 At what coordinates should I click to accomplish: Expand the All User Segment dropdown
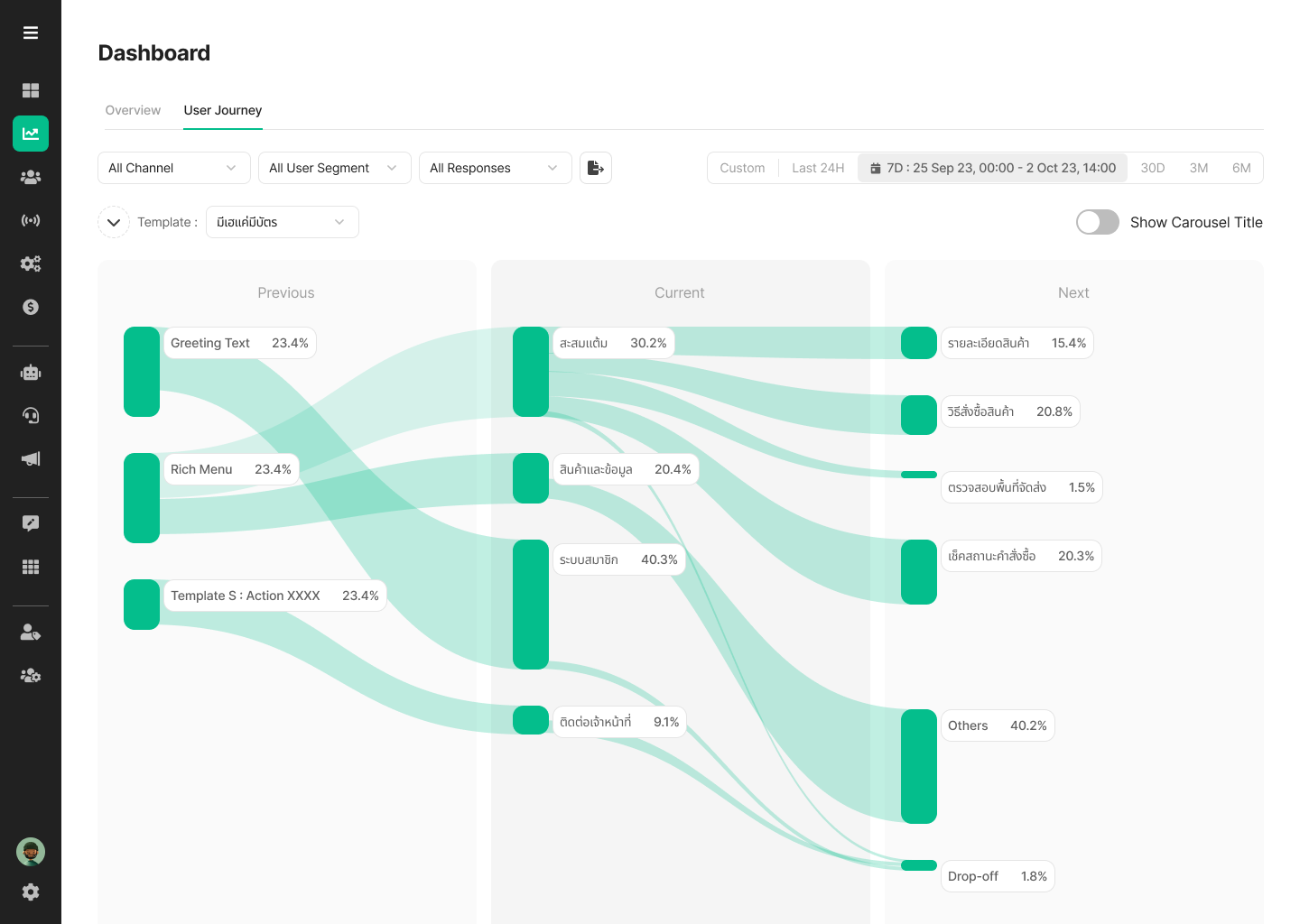coord(334,168)
